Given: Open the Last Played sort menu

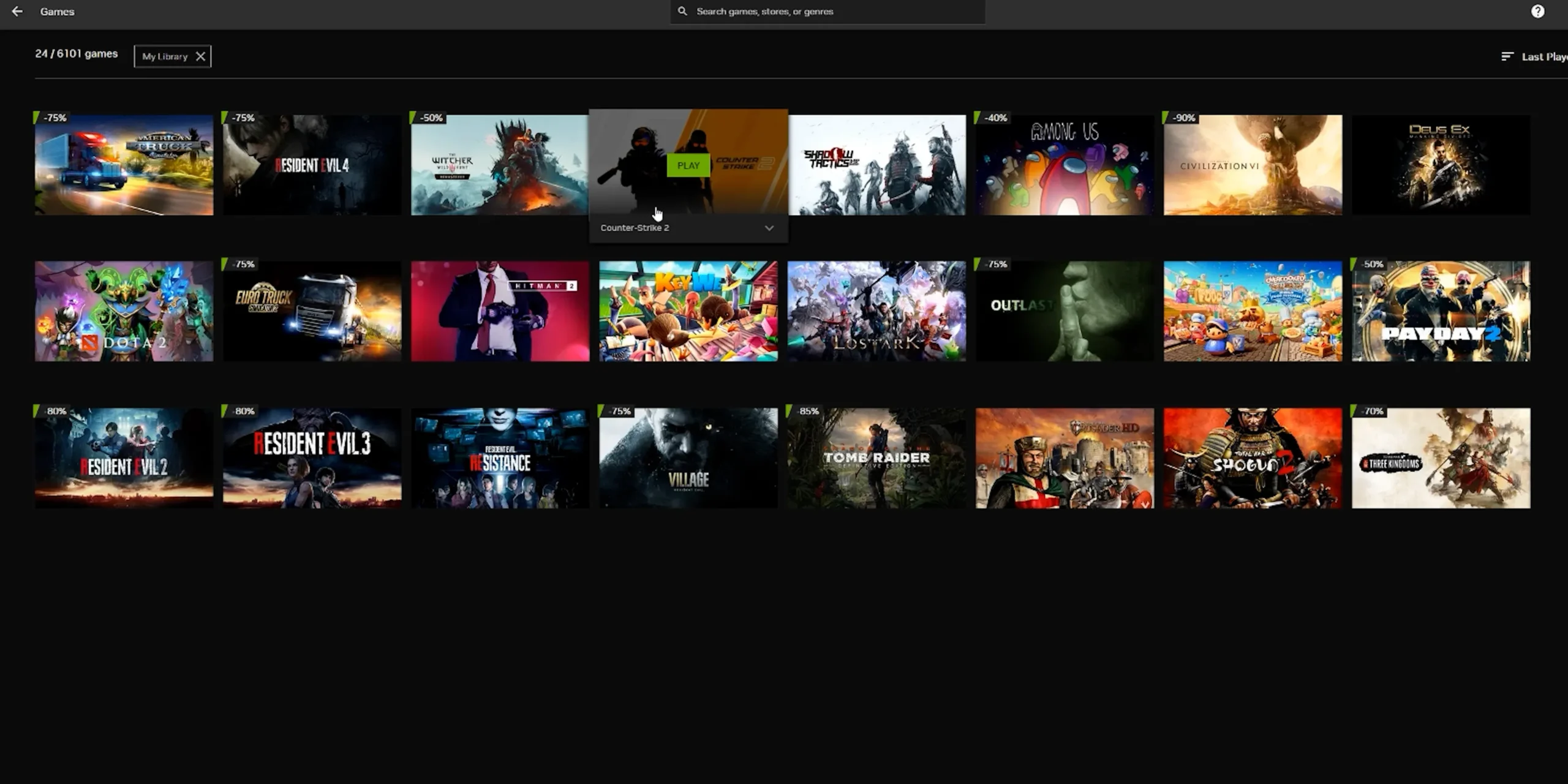Looking at the screenshot, I should coord(1534,56).
